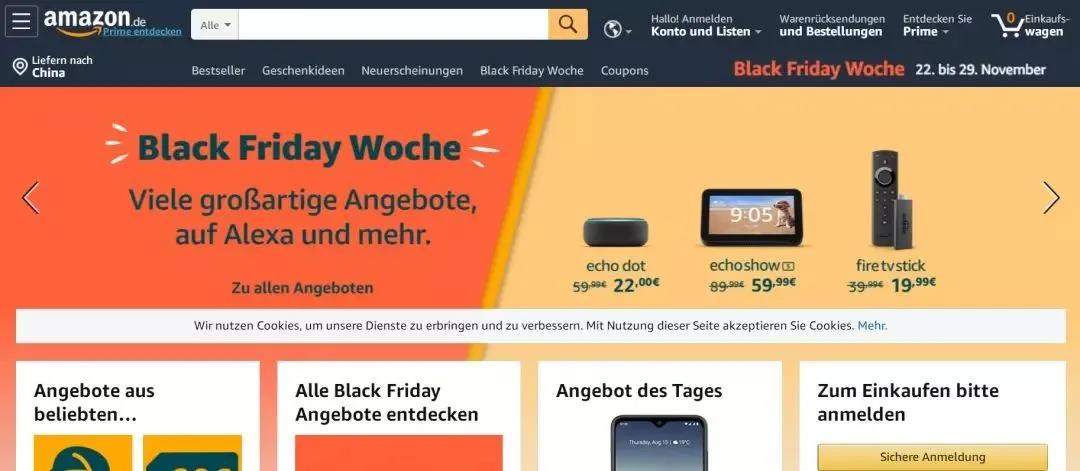Open Bestseller in navigation bar
1080x471 pixels.
pyautogui.click(x=218, y=70)
